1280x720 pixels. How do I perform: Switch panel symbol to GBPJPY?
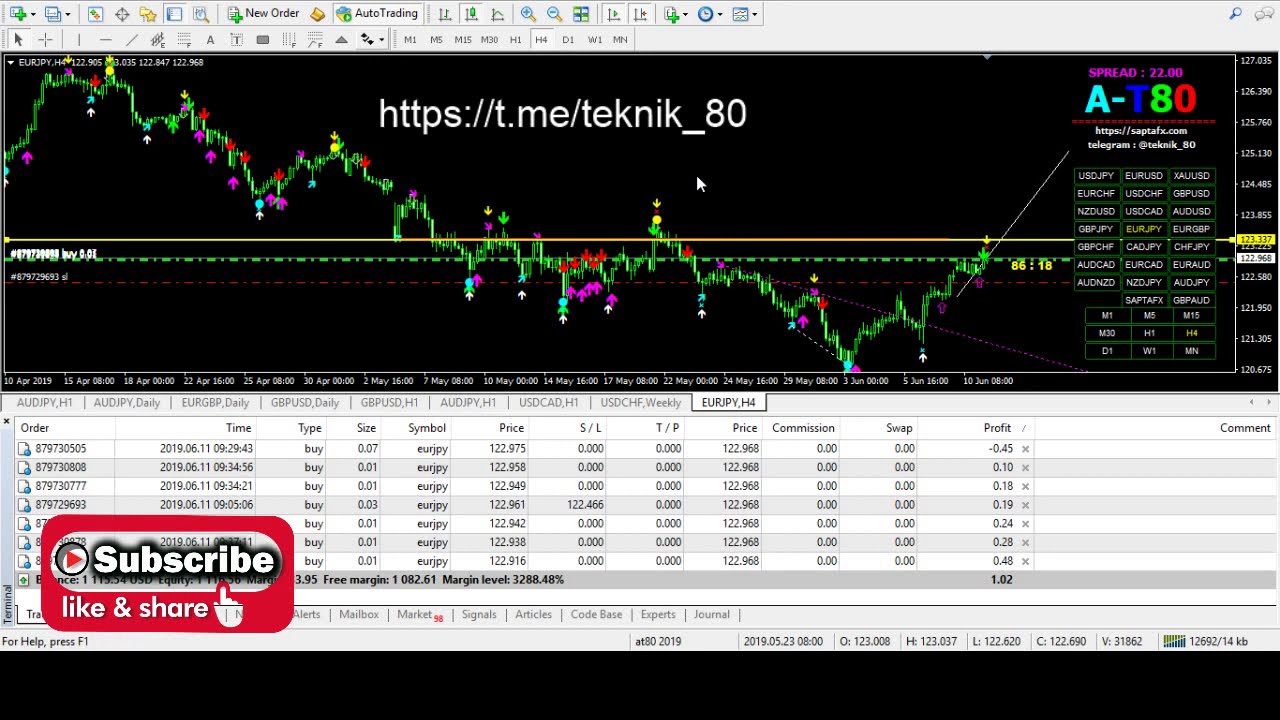tap(1096, 229)
